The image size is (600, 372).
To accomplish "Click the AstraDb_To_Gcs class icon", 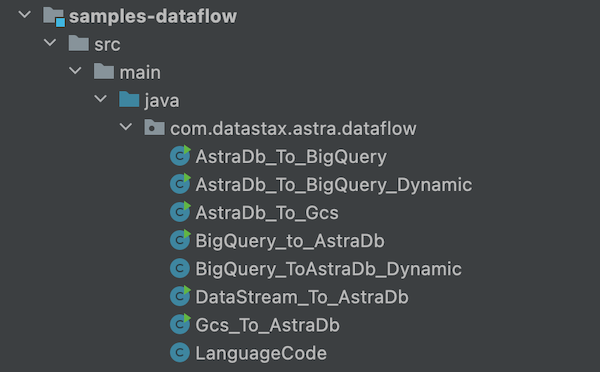I will pyautogui.click(x=180, y=212).
